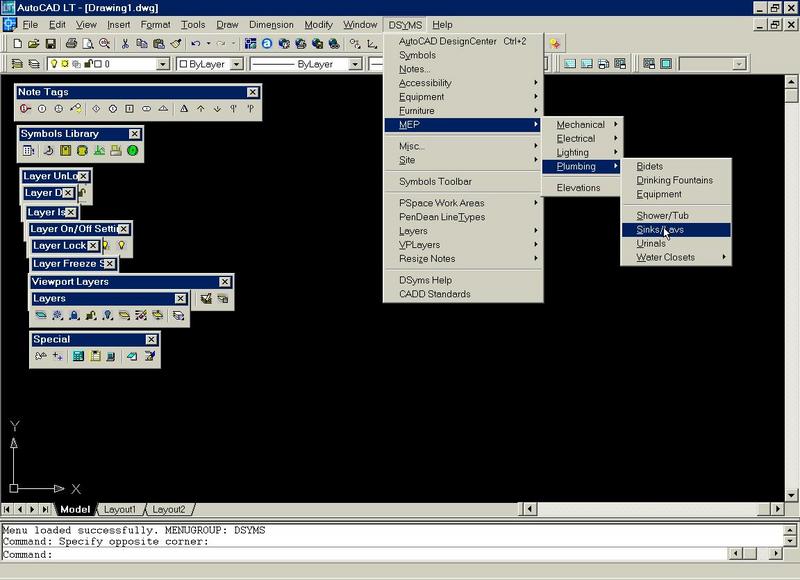
Task: Close the Note Tags toolbar
Action: [x=253, y=92]
